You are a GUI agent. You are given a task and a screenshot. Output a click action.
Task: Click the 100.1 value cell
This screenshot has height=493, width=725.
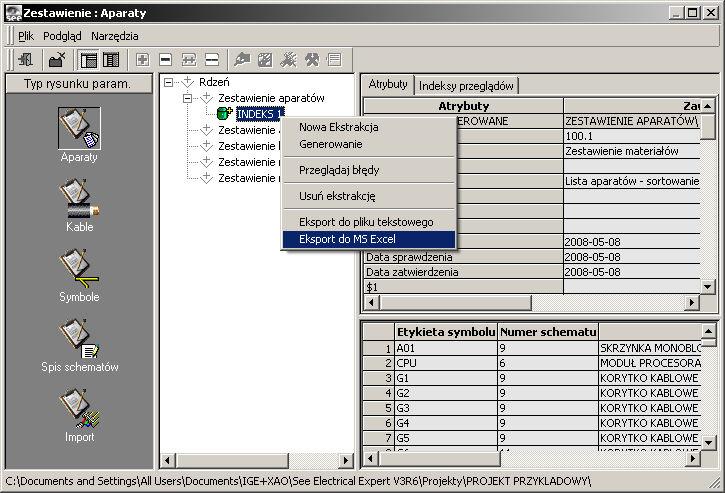pos(632,136)
